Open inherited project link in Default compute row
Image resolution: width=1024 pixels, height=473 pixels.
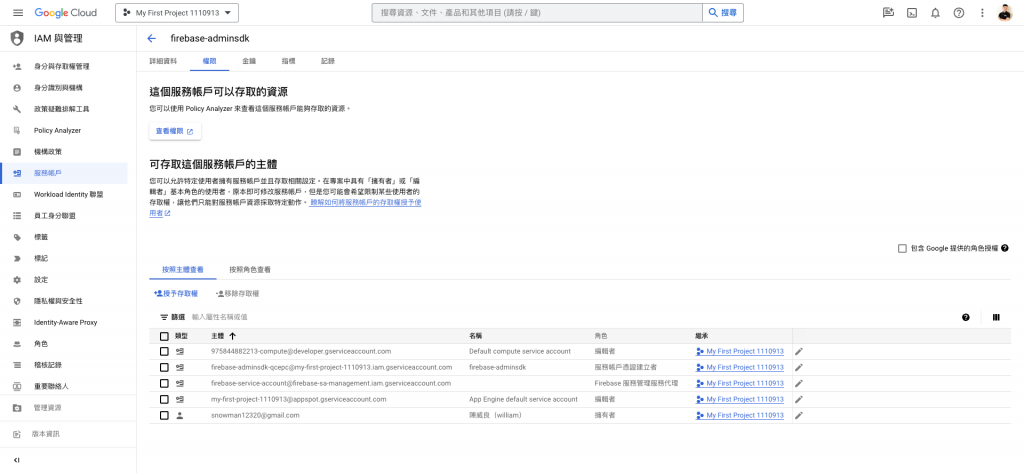[x=740, y=351]
